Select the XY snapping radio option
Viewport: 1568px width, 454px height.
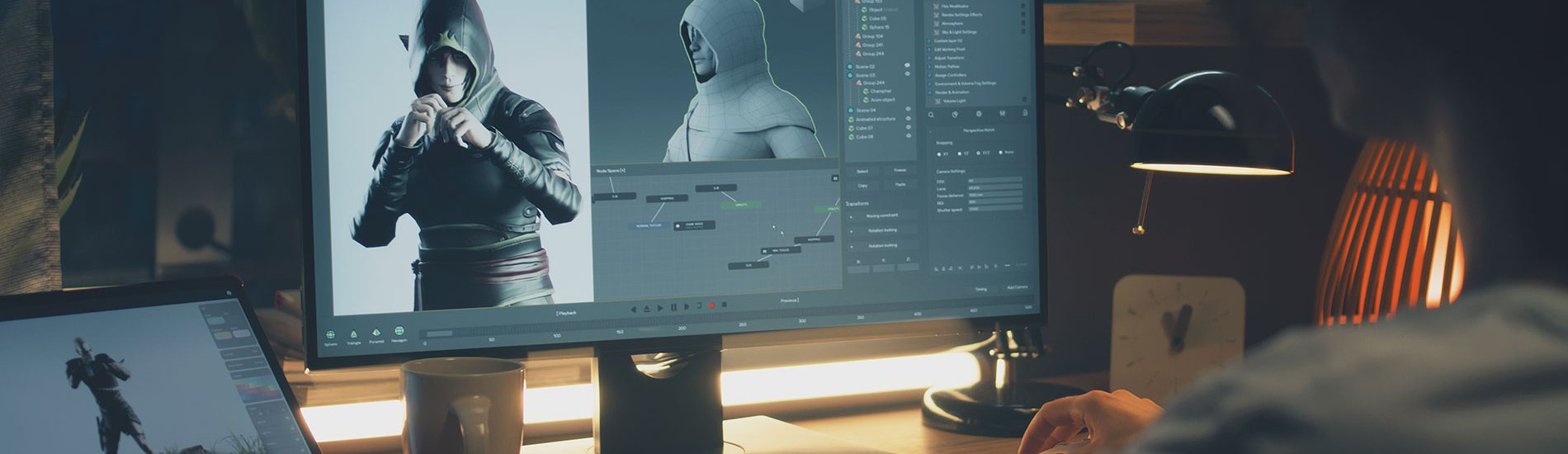tap(938, 154)
